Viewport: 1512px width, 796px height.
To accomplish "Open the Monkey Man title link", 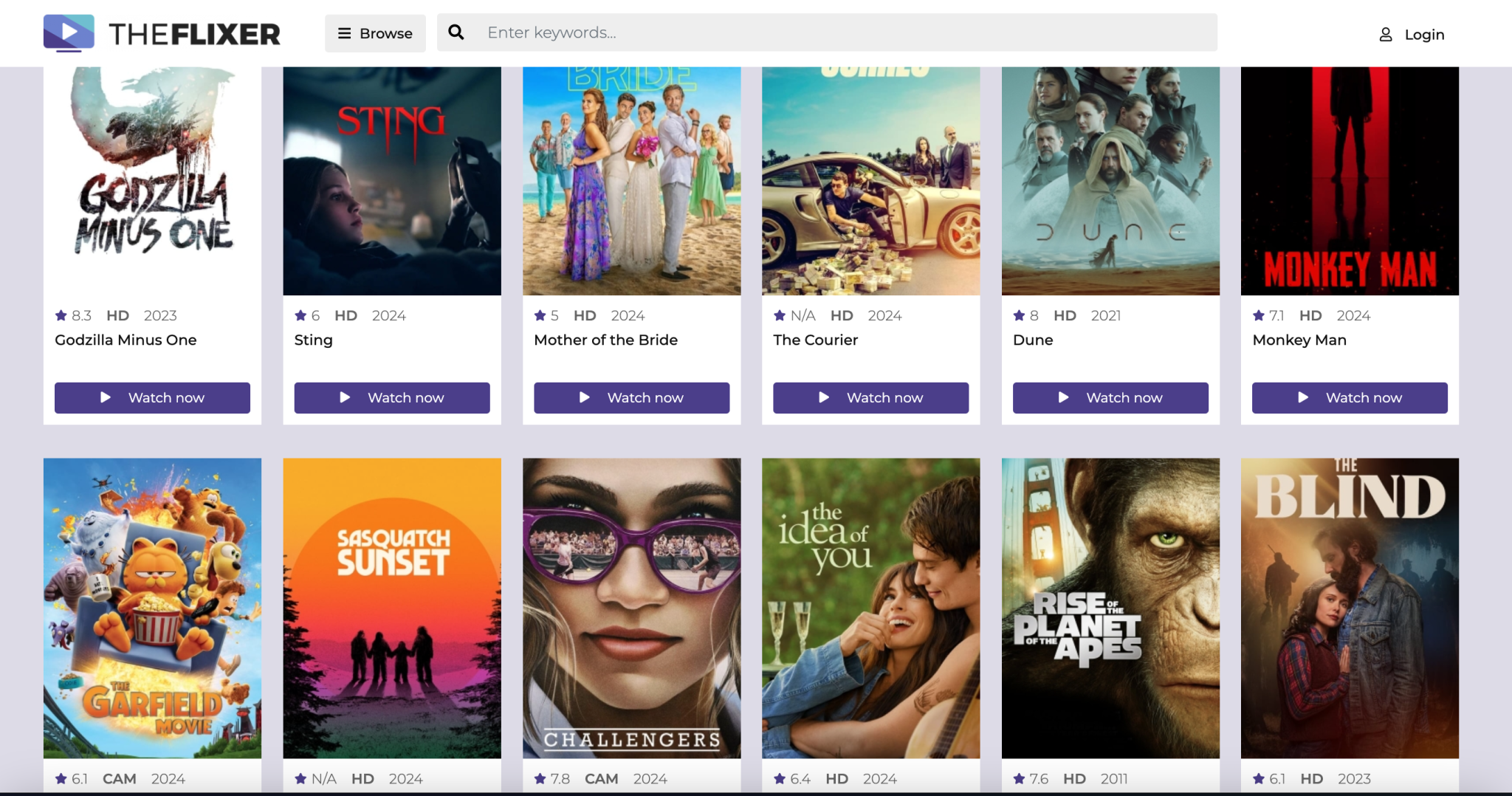I will click(1299, 340).
